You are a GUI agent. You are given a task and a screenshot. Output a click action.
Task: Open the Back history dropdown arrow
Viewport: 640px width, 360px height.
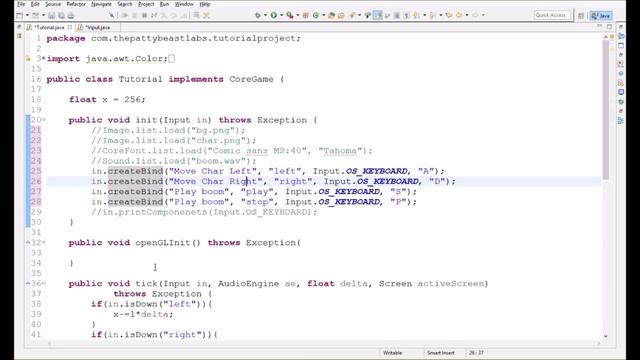[467, 15]
